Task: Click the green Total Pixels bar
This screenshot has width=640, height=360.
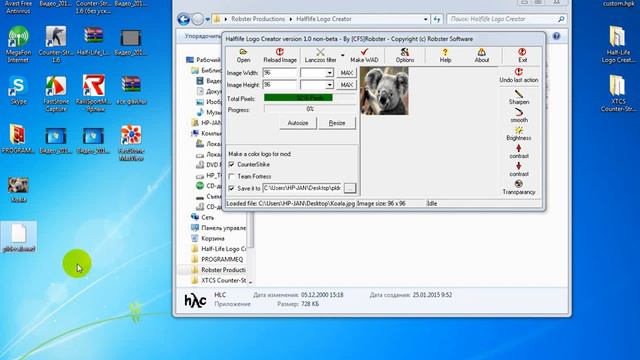Action: click(298, 98)
